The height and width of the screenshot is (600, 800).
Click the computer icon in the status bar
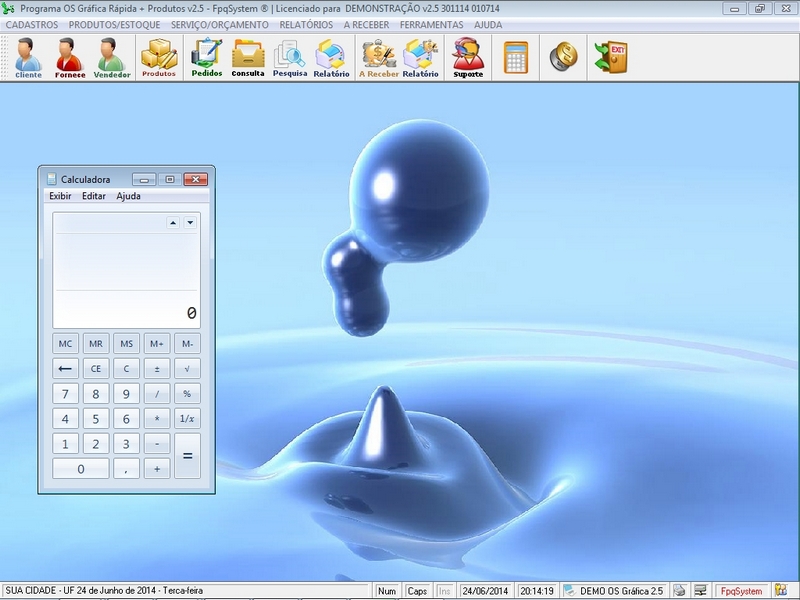click(701, 590)
